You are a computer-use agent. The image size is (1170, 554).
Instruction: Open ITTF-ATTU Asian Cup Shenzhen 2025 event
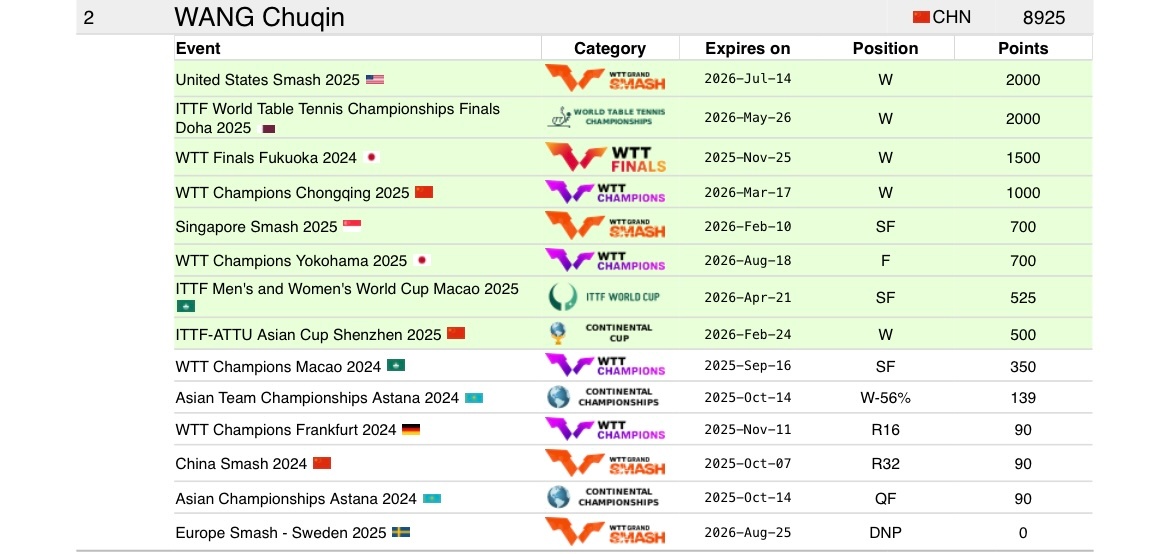(308, 334)
